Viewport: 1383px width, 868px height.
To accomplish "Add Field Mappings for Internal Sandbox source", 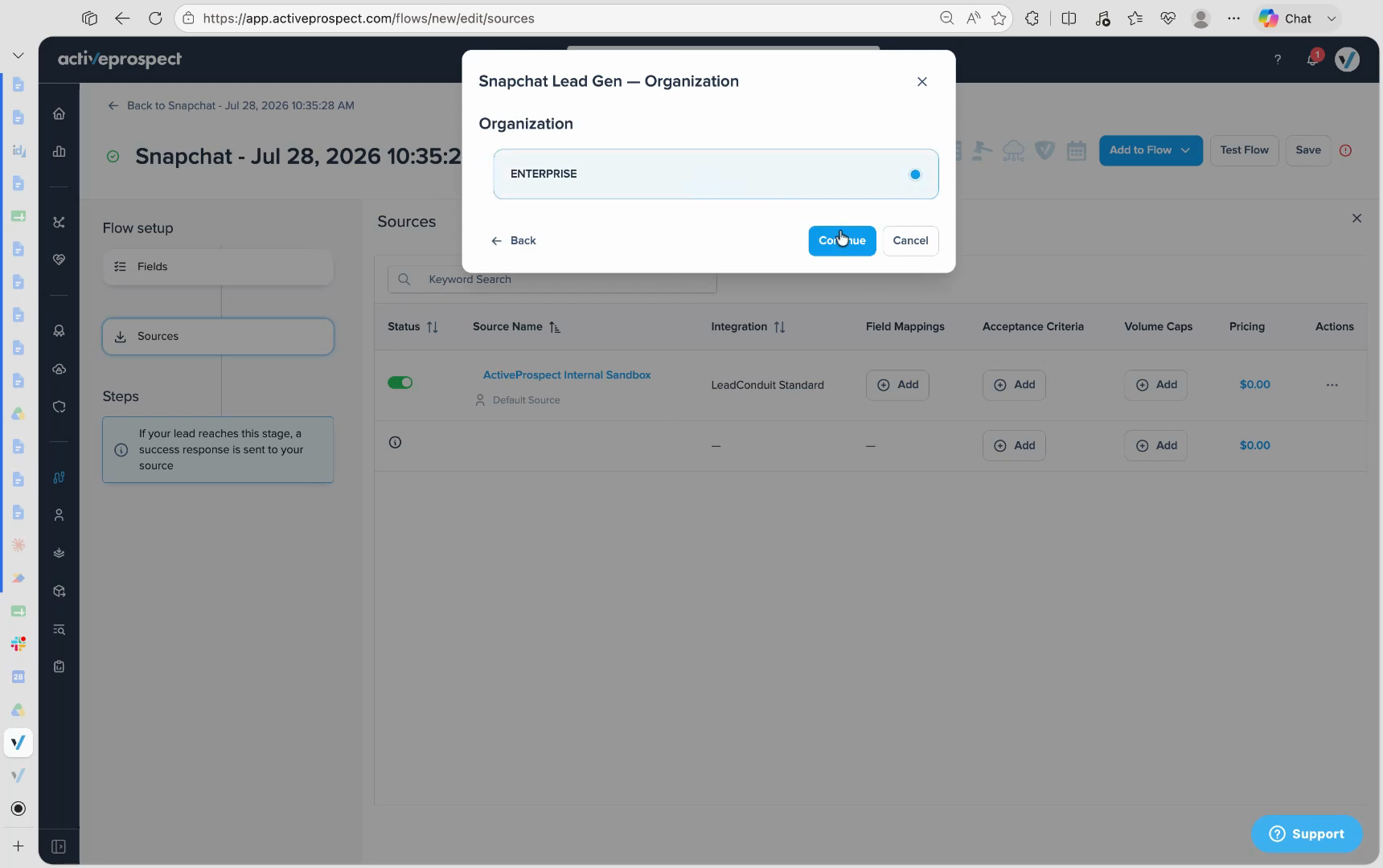I will tap(897, 385).
